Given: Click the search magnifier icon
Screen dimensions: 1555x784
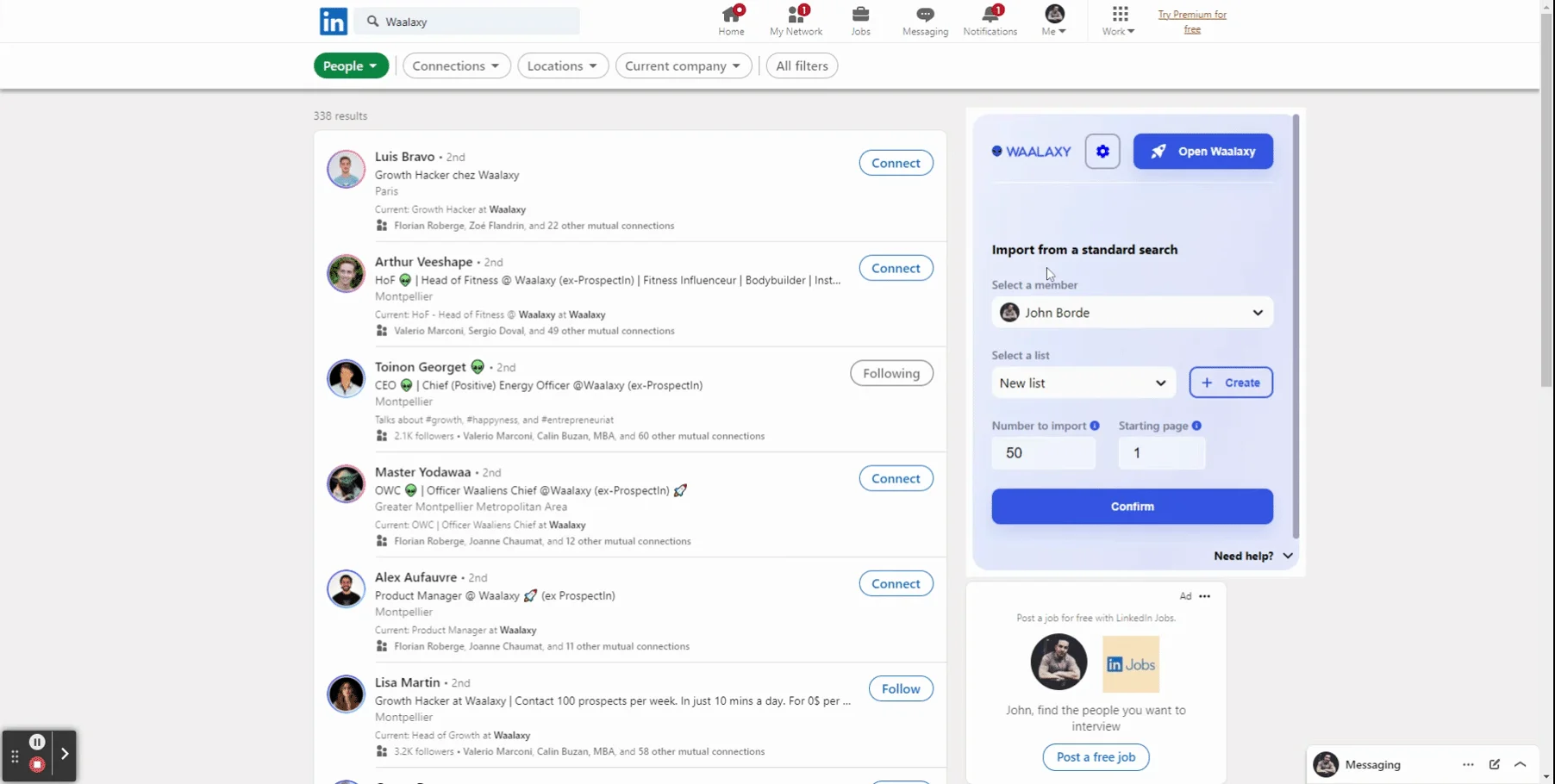Looking at the screenshot, I should pos(372,22).
